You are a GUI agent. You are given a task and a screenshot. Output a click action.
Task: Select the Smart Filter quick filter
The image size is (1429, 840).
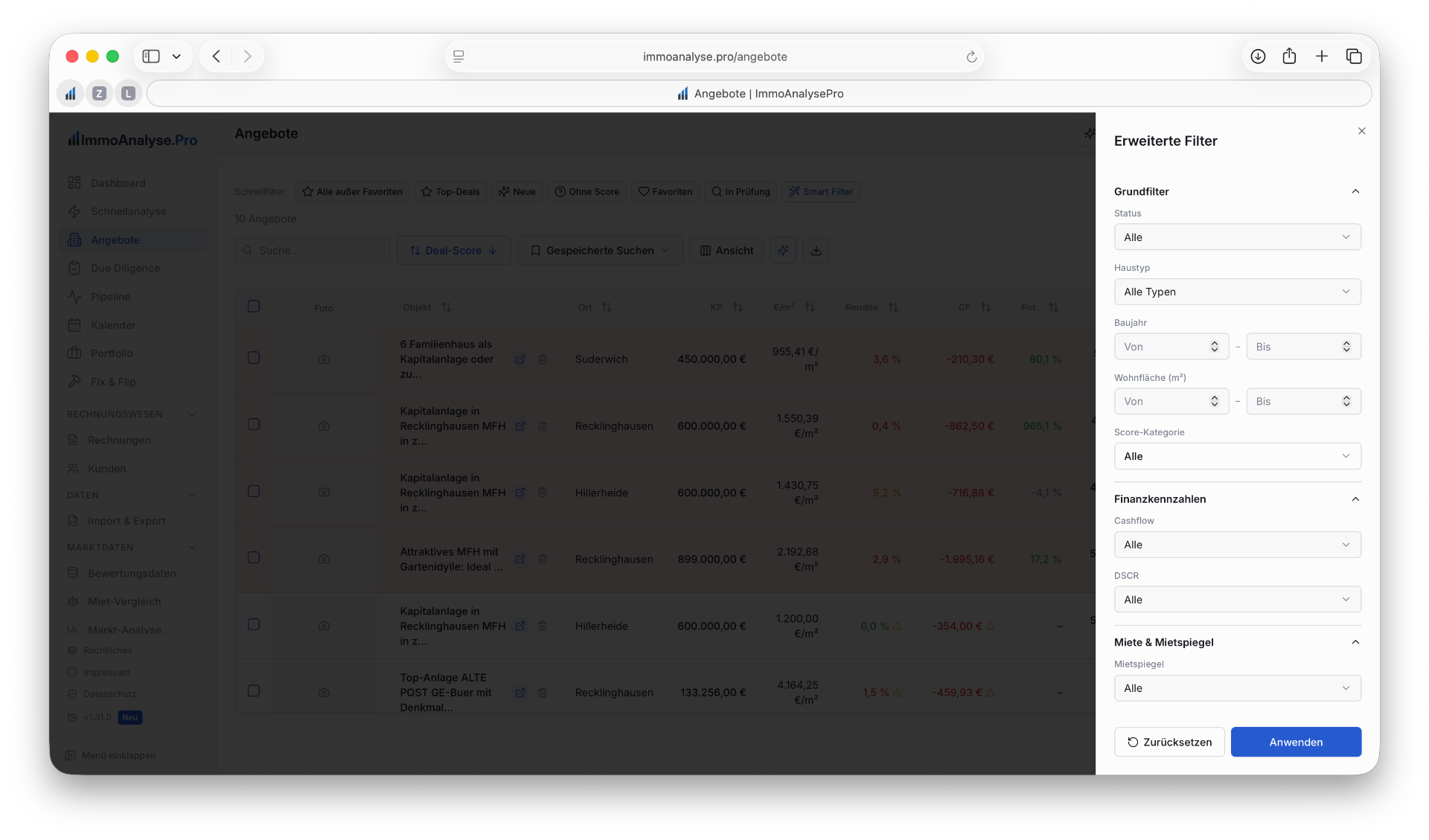(821, 192)
